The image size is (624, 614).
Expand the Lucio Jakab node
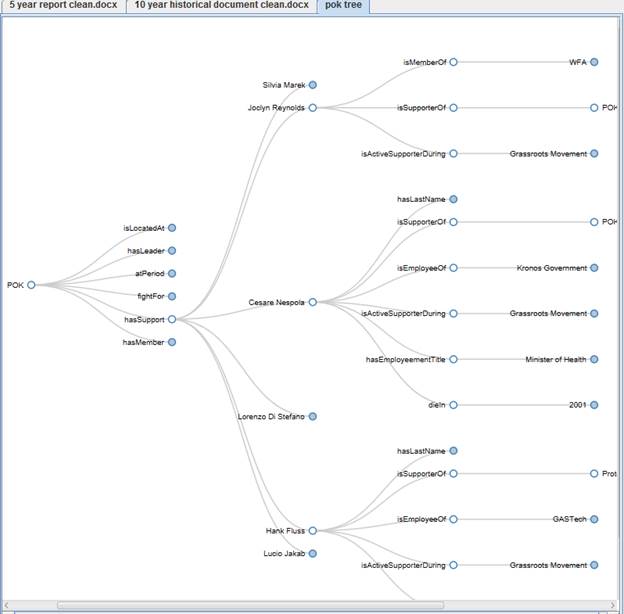tap(313, 553)
